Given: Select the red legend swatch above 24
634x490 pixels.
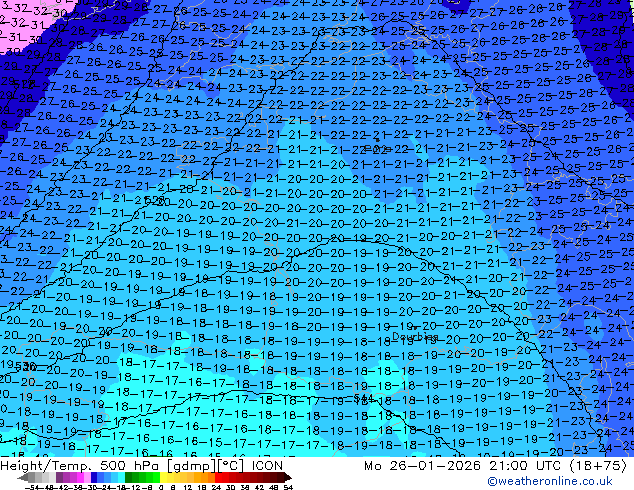Looking at the screenshot, I should click(x=218, y=477).
